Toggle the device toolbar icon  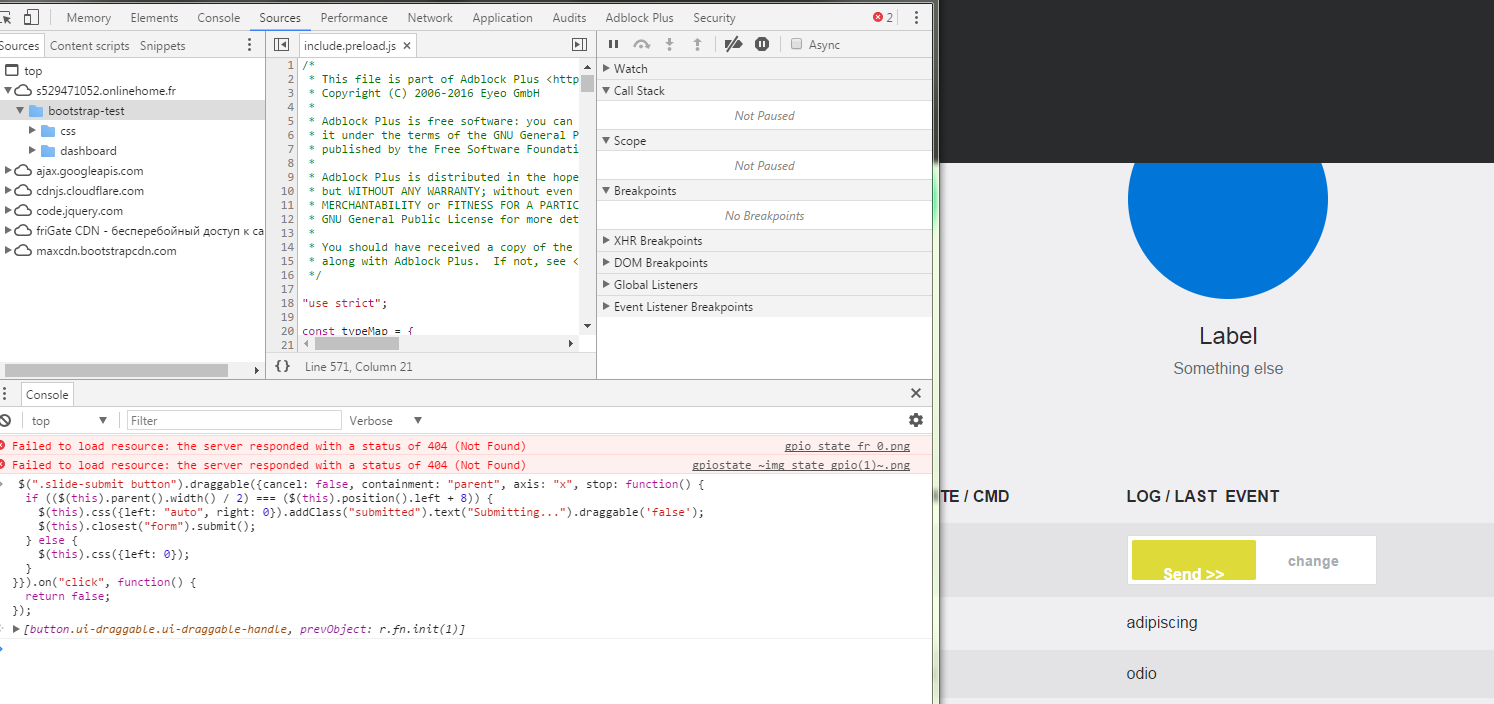[x=31, y=17]
